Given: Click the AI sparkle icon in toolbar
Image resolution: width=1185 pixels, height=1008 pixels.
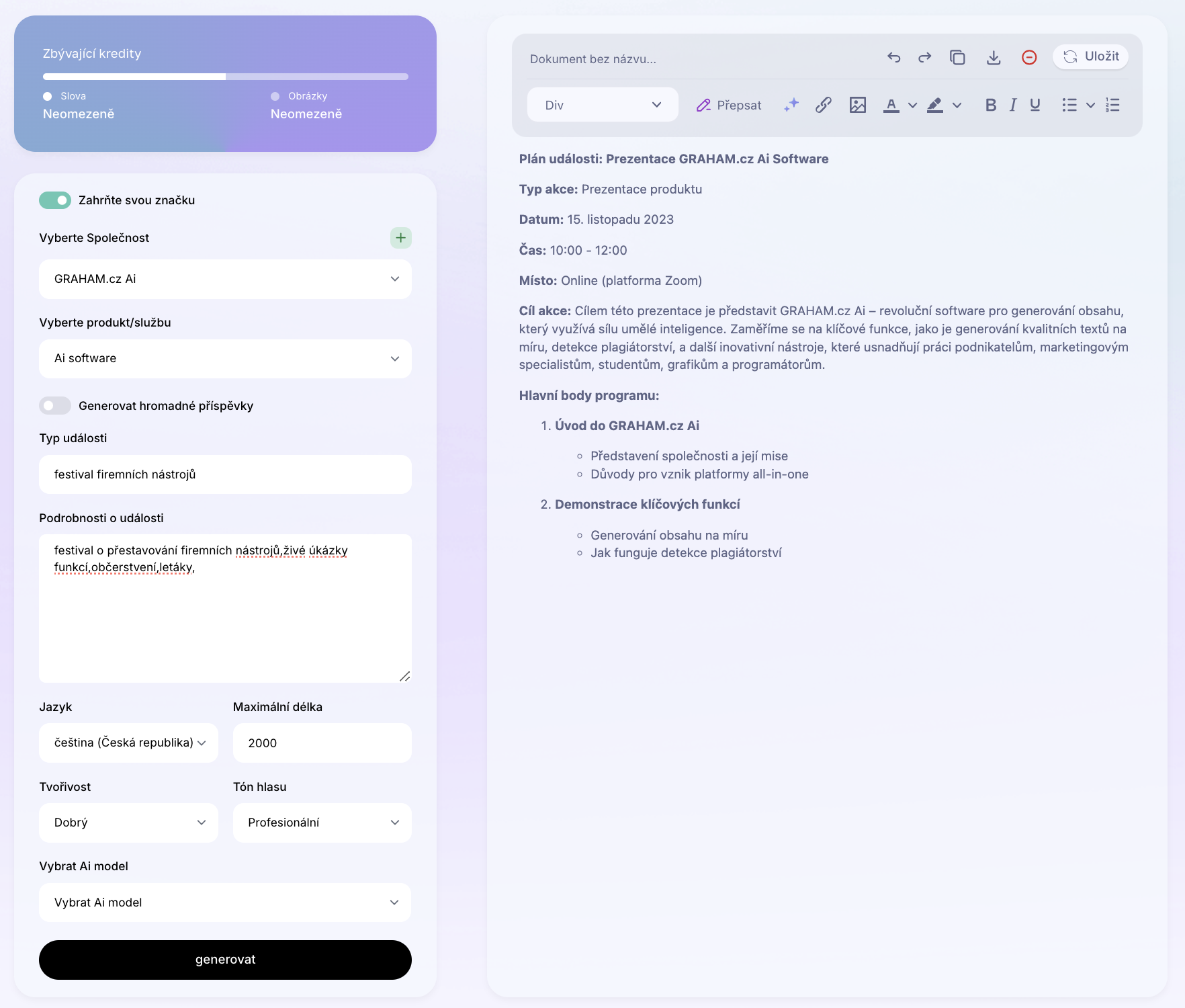Looking at the screenshot, I should pyautogui.click(x=791, y=105).
